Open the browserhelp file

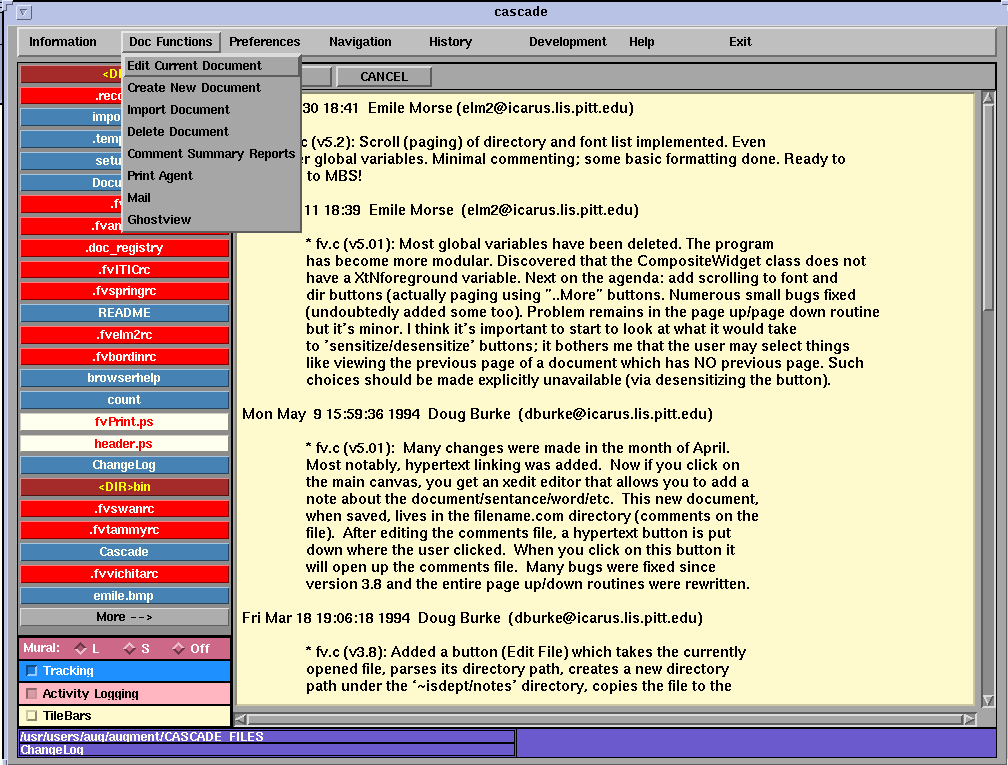click(x=124, y=378)
